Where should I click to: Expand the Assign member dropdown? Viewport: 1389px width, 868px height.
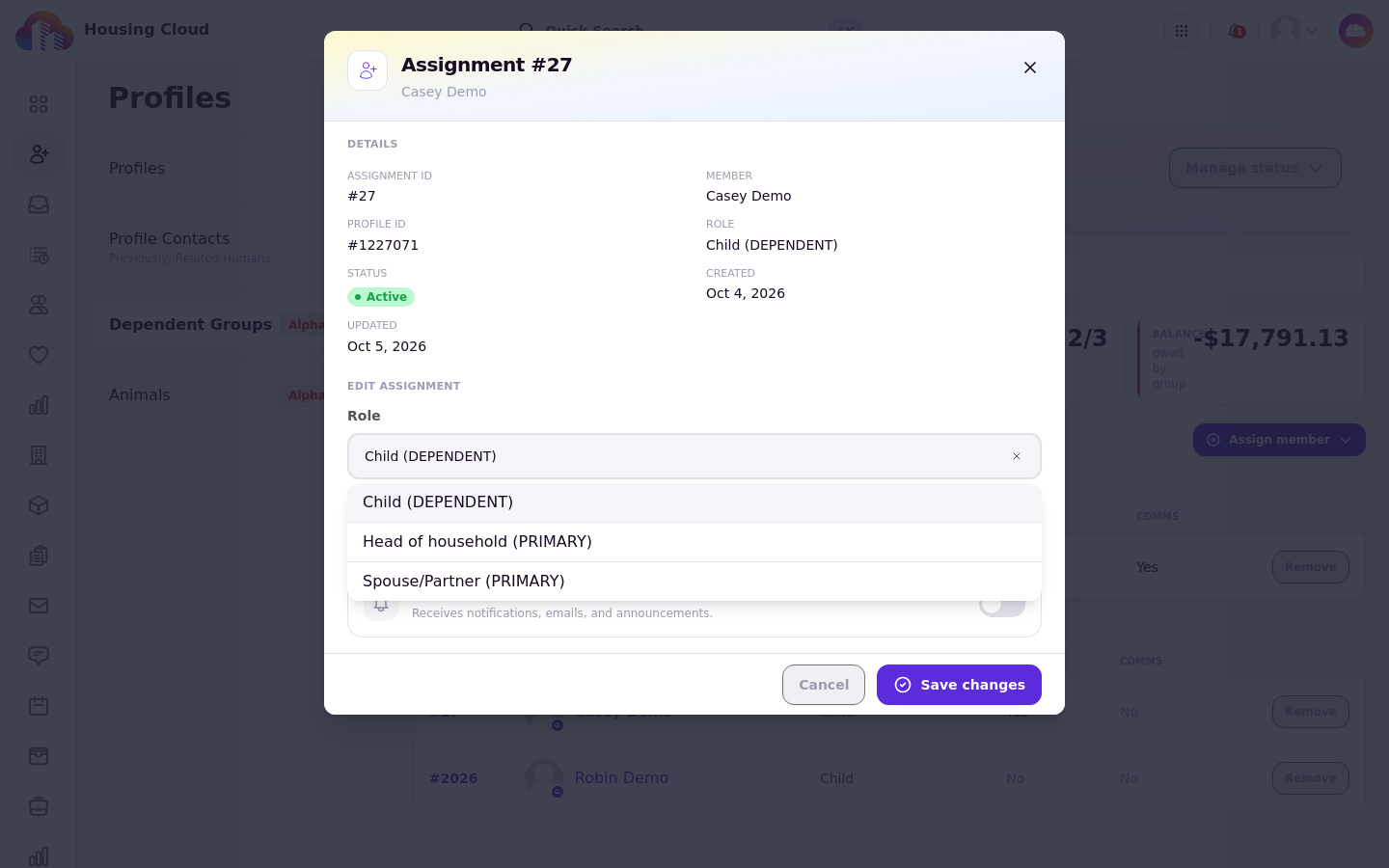coord(1279,440)
